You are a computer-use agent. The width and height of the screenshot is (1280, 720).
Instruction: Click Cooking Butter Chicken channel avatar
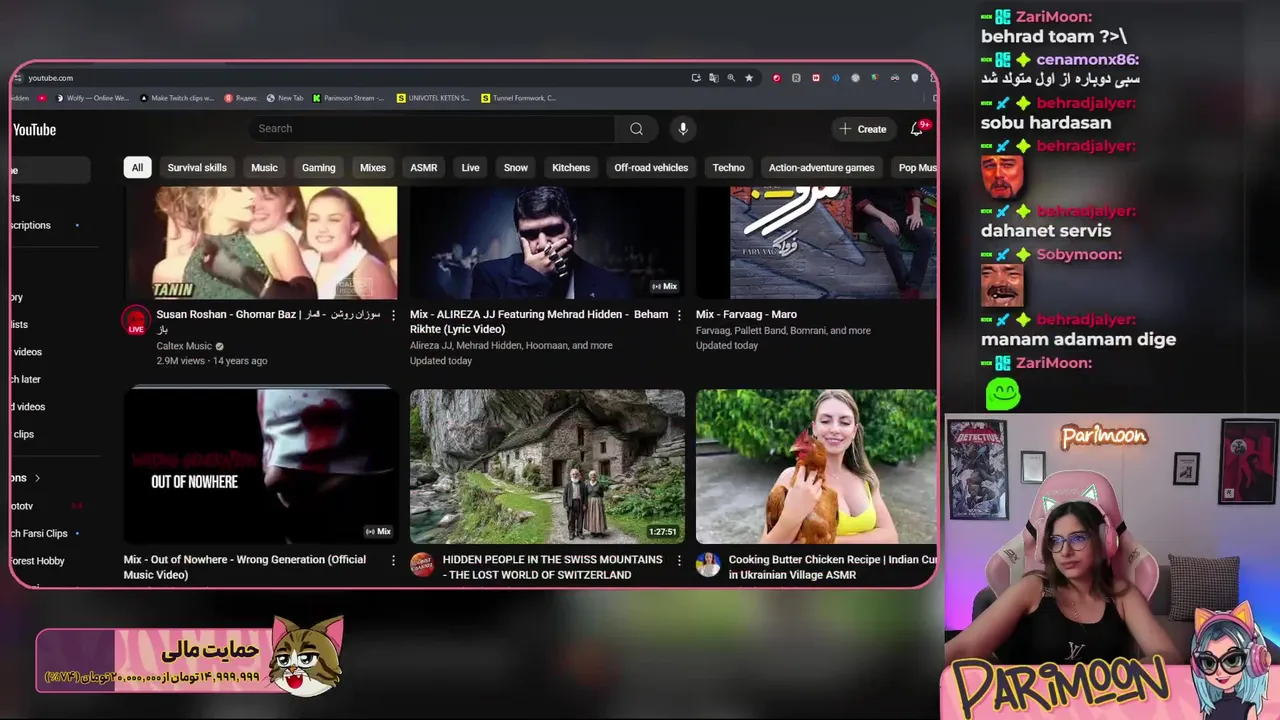708,565
